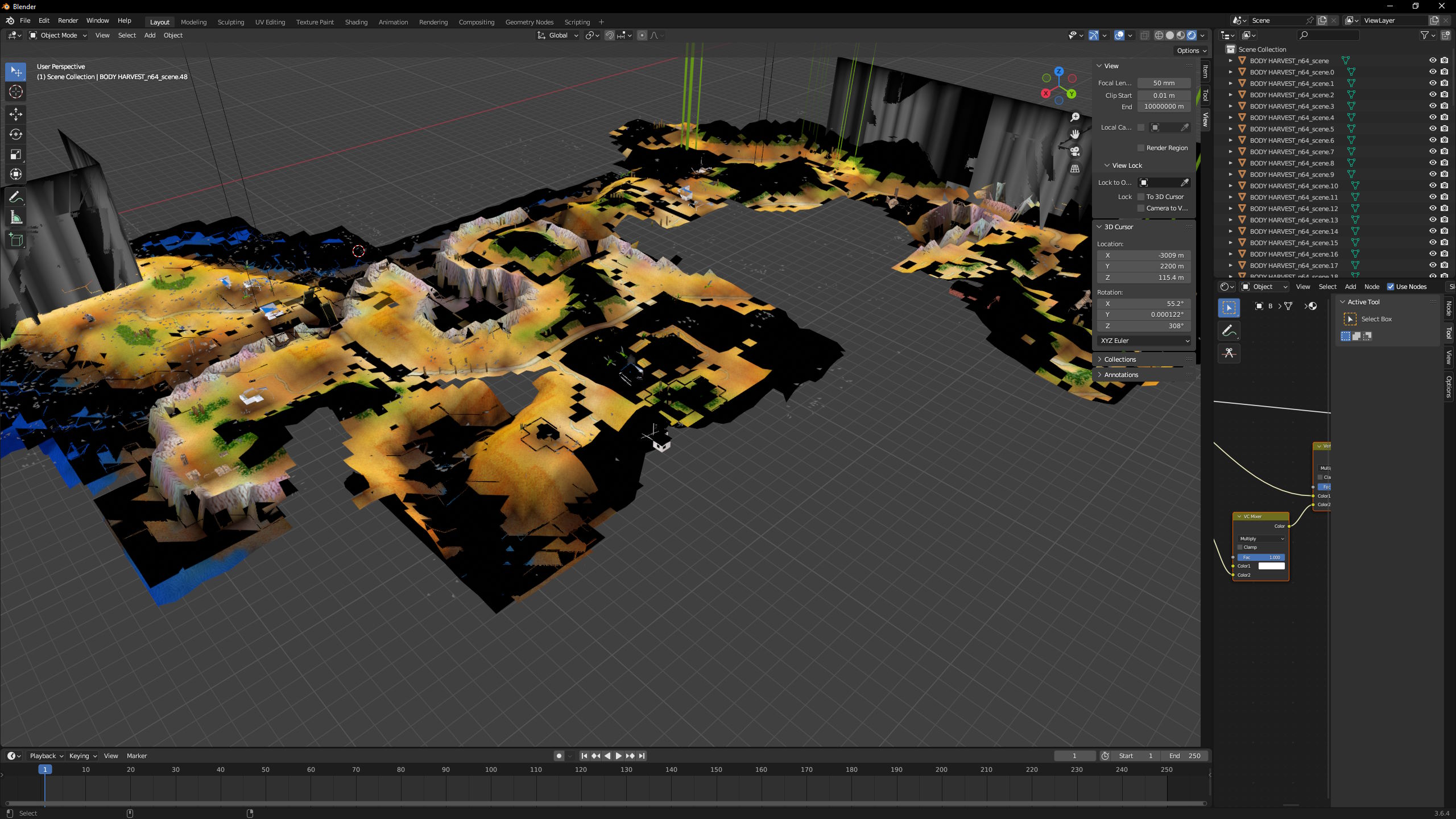The width and height of the screenshot is (1456, 819).
Task: Open the Multiply blend type dropdown
Action: (1261, 539)
